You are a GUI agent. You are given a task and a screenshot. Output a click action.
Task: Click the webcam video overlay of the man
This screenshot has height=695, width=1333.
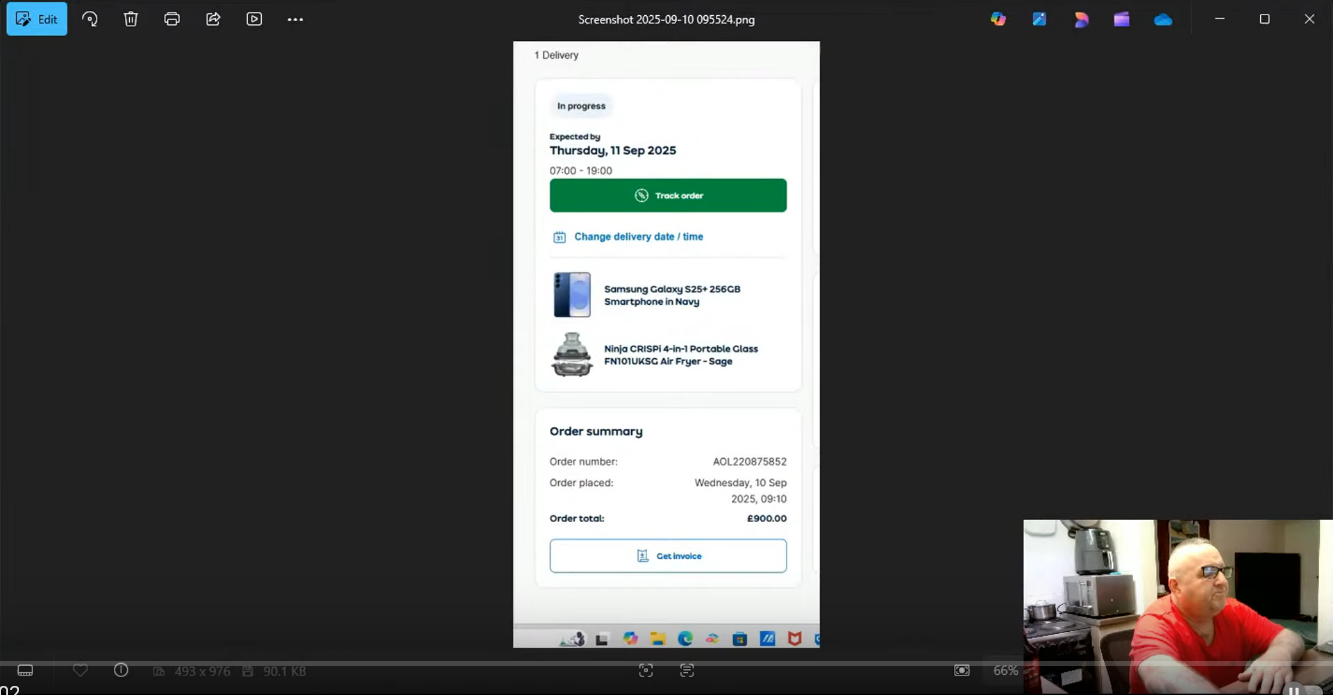(1177, 606)
